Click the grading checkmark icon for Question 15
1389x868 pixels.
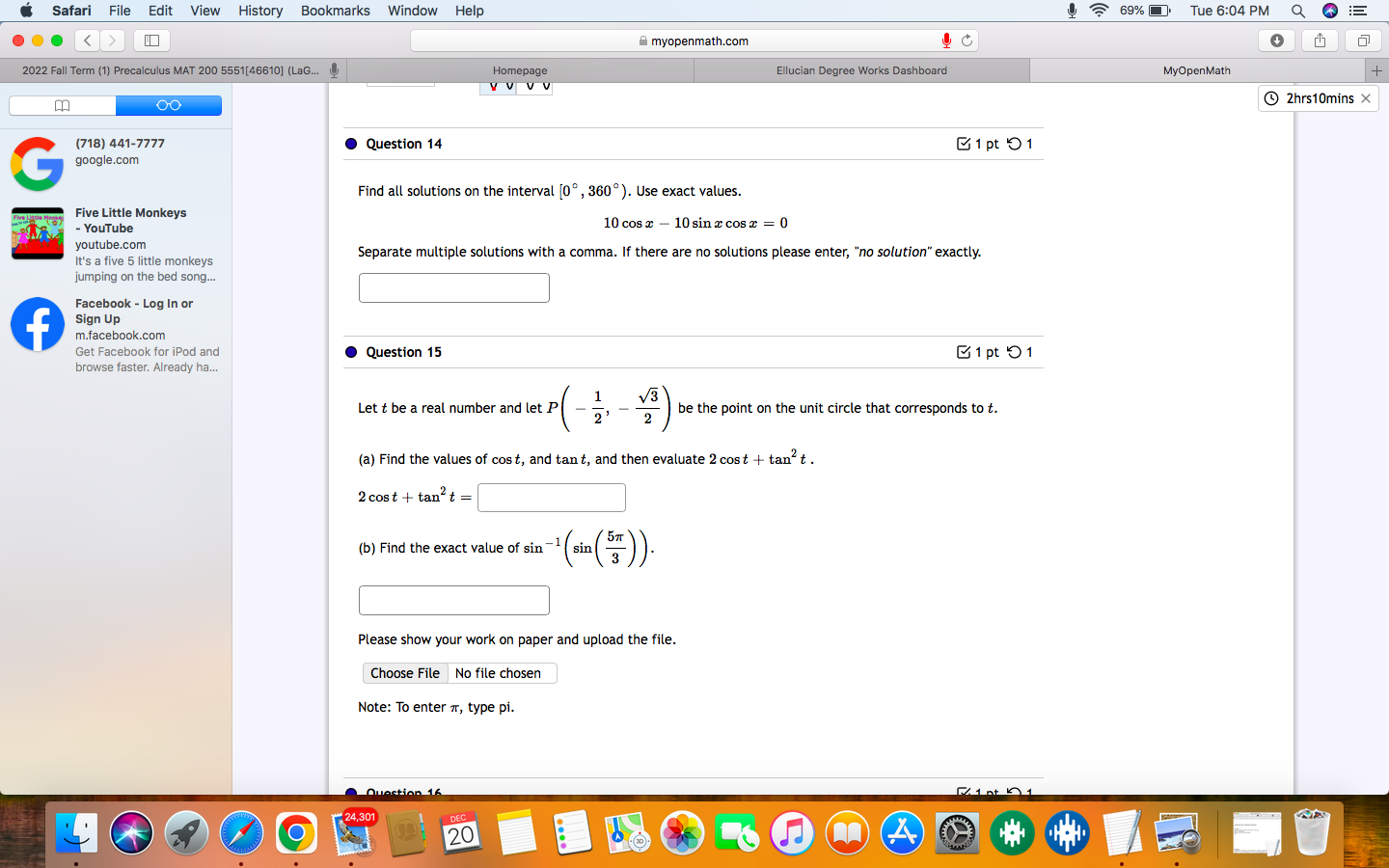(964, 352)
